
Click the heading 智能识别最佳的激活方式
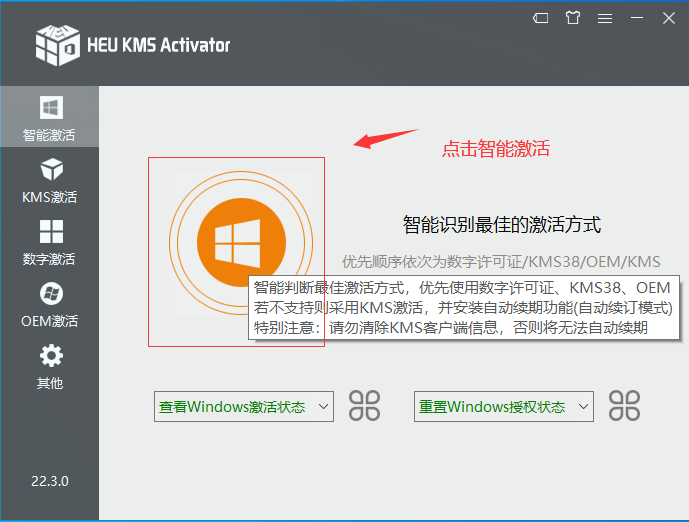pos(501,225)
